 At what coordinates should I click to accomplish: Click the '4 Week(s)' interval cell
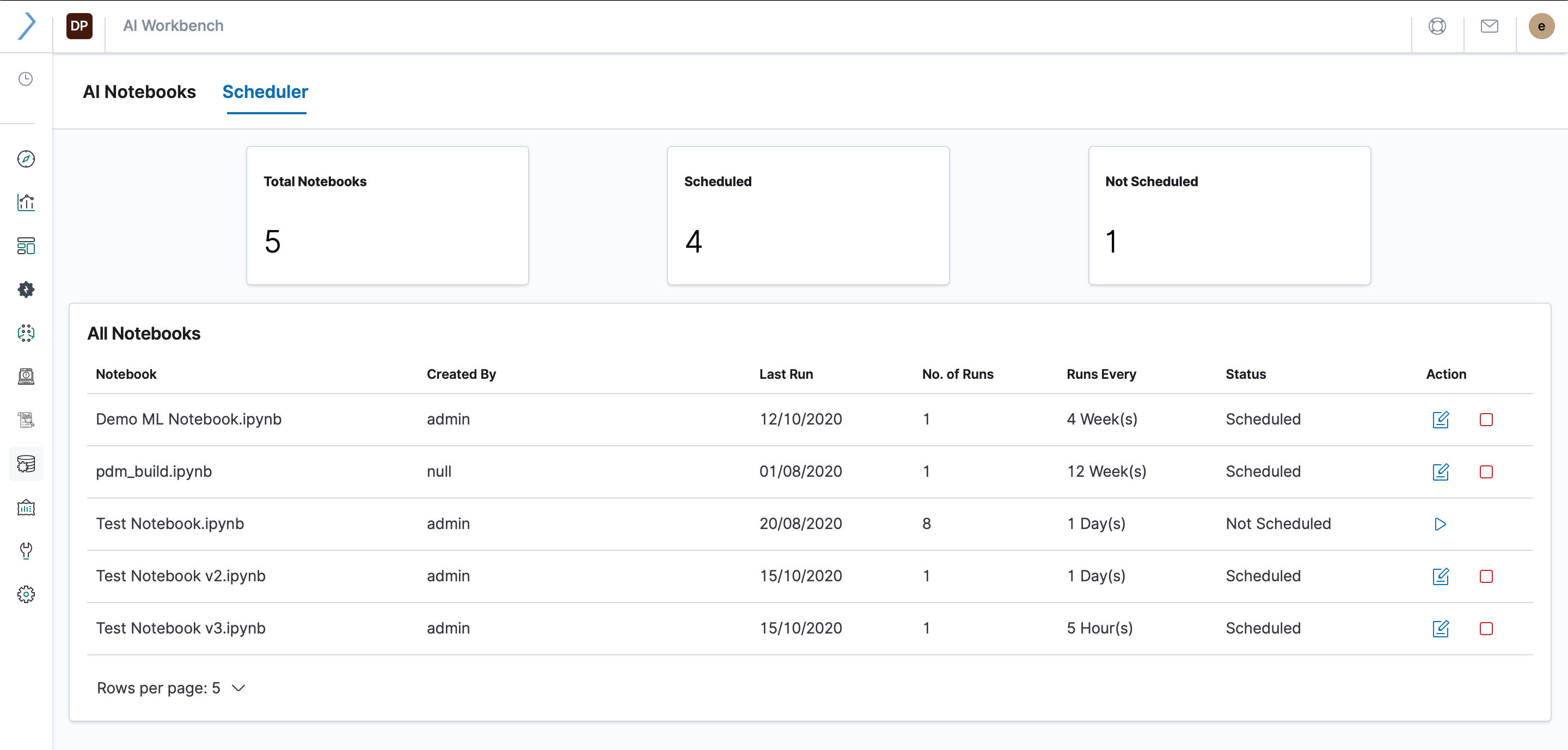pyautogui.click(x=1102, y=419)
